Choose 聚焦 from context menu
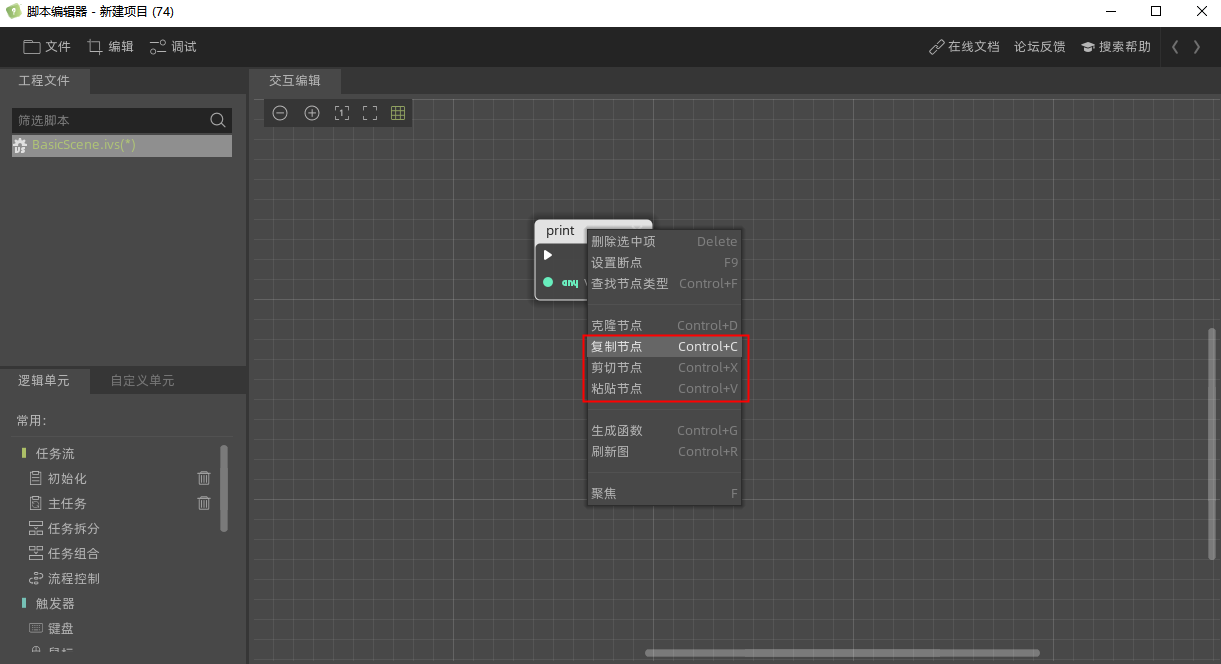Image resolution: width=1221 pixels, height=664 pixels. click(x=664, y=493)
